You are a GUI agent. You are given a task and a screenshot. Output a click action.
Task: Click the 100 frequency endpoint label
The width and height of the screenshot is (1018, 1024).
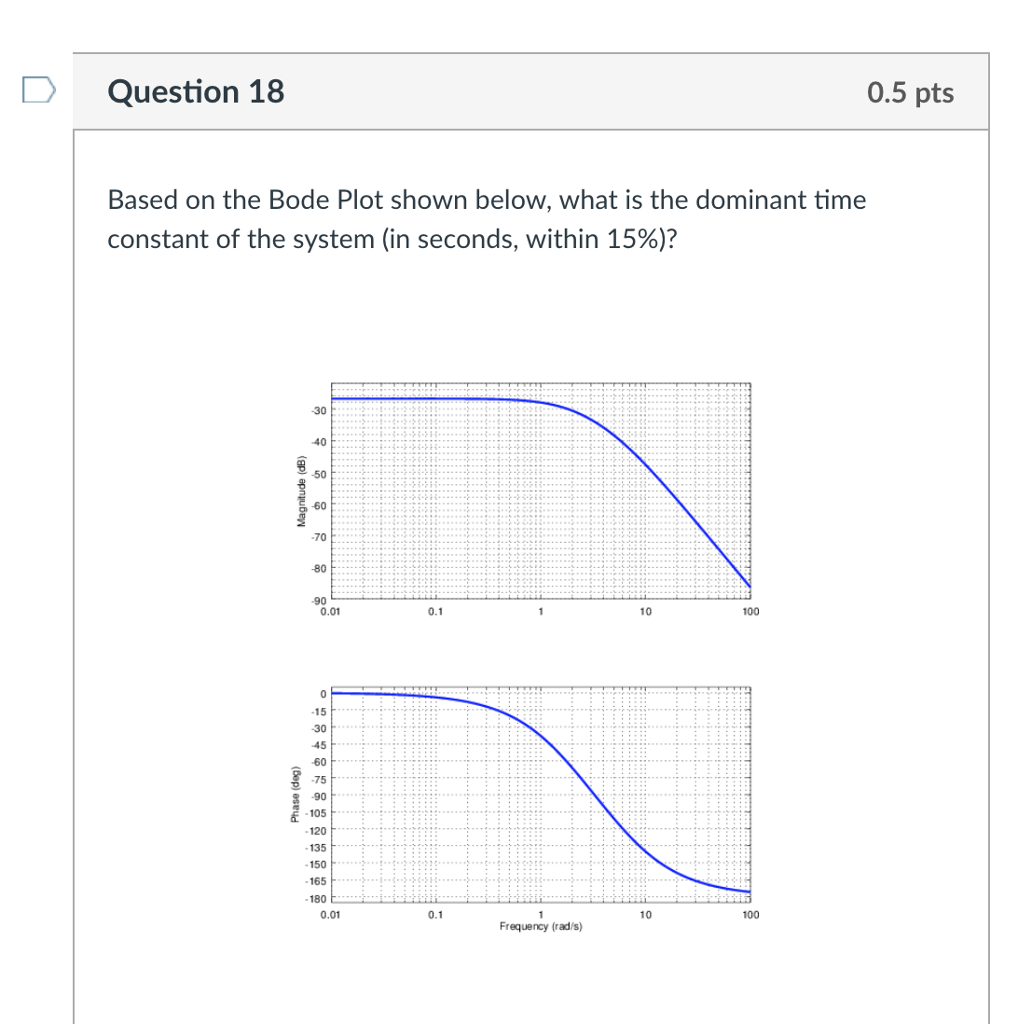pos(749,611)
